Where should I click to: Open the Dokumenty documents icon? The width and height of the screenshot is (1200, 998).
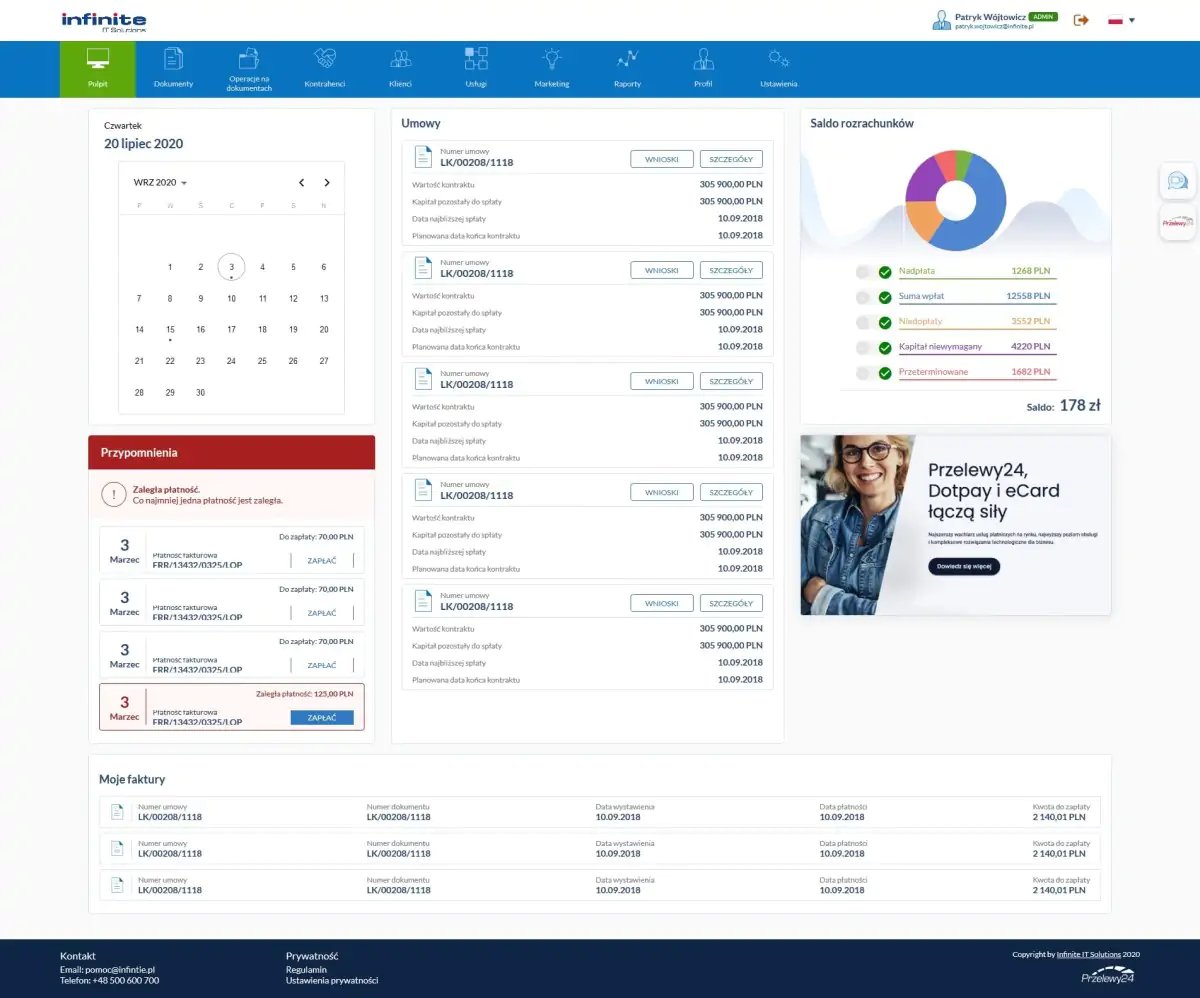pyautogui.click(x=173, y=59)
